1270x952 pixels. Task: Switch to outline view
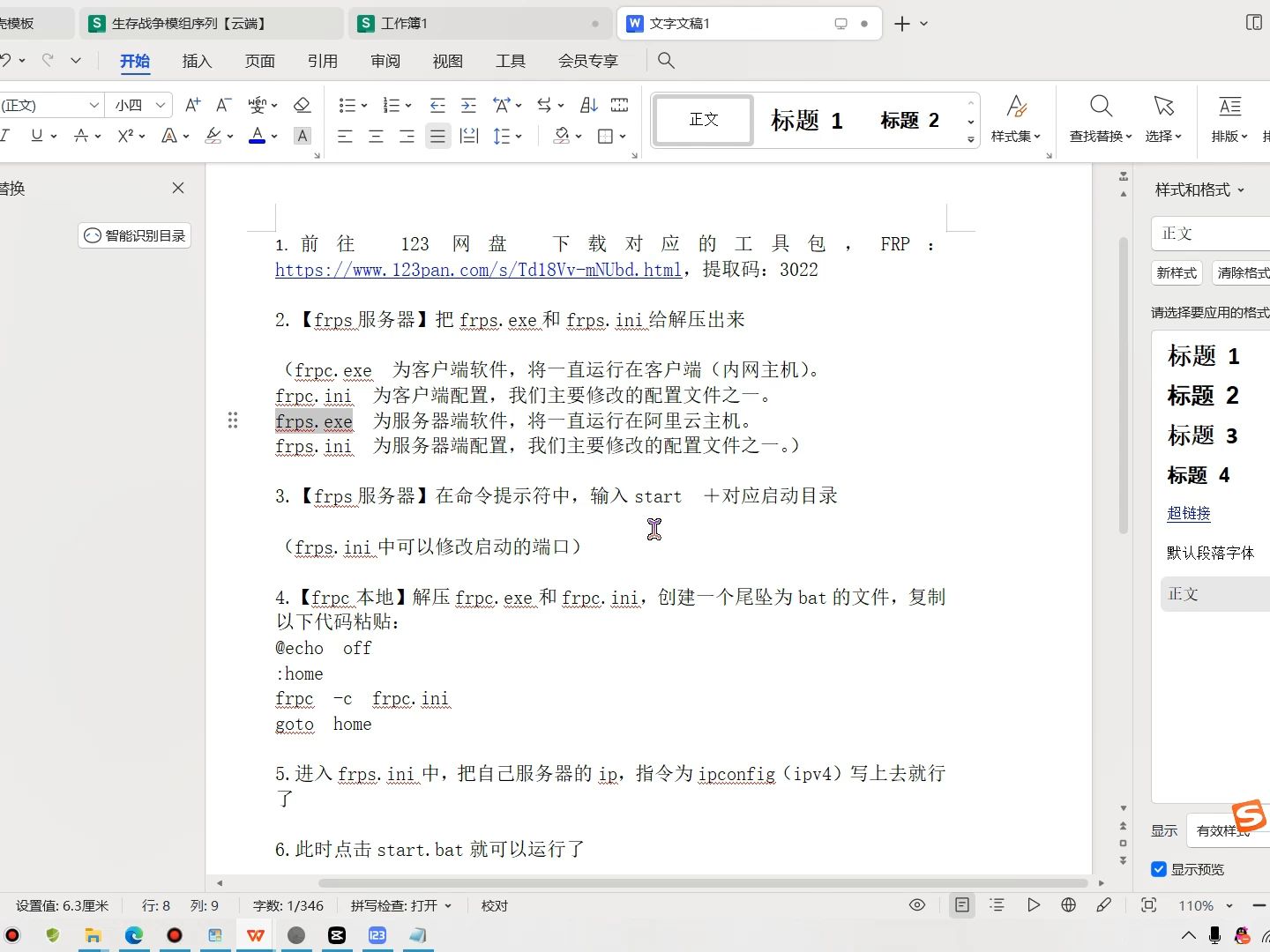pos(997,905)
